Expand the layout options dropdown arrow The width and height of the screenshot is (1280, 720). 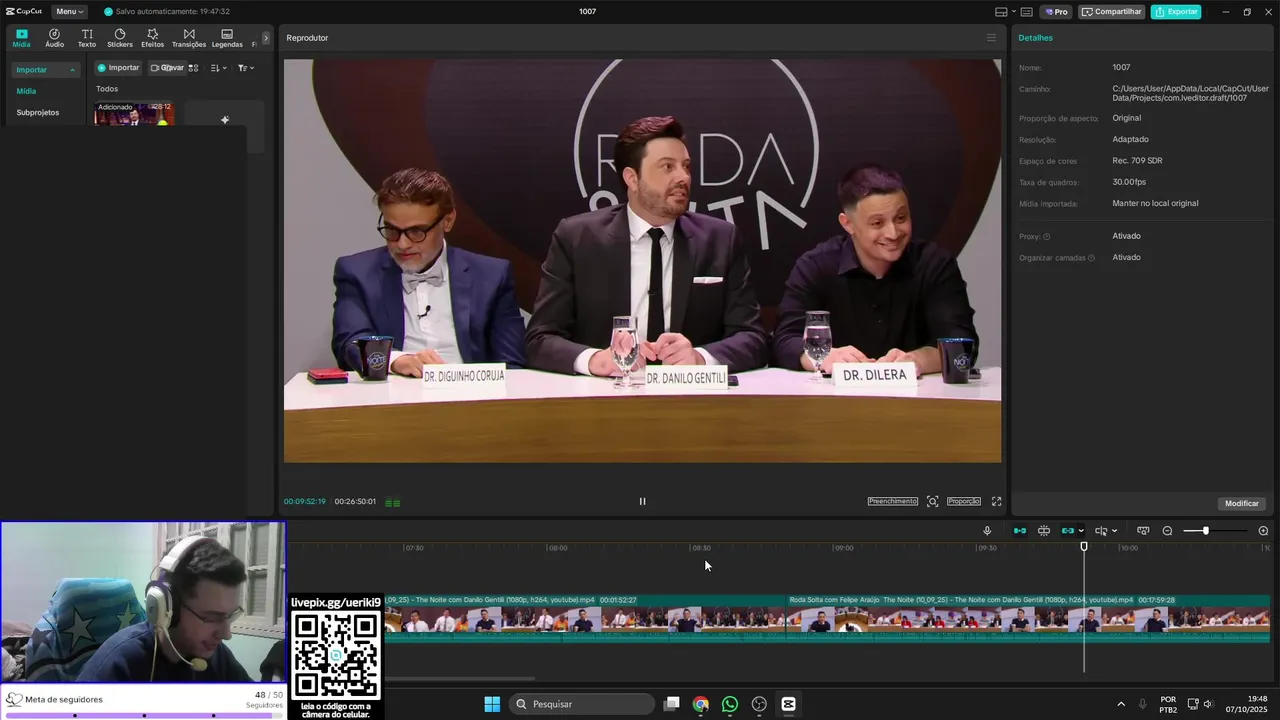tap(1013, 12)
